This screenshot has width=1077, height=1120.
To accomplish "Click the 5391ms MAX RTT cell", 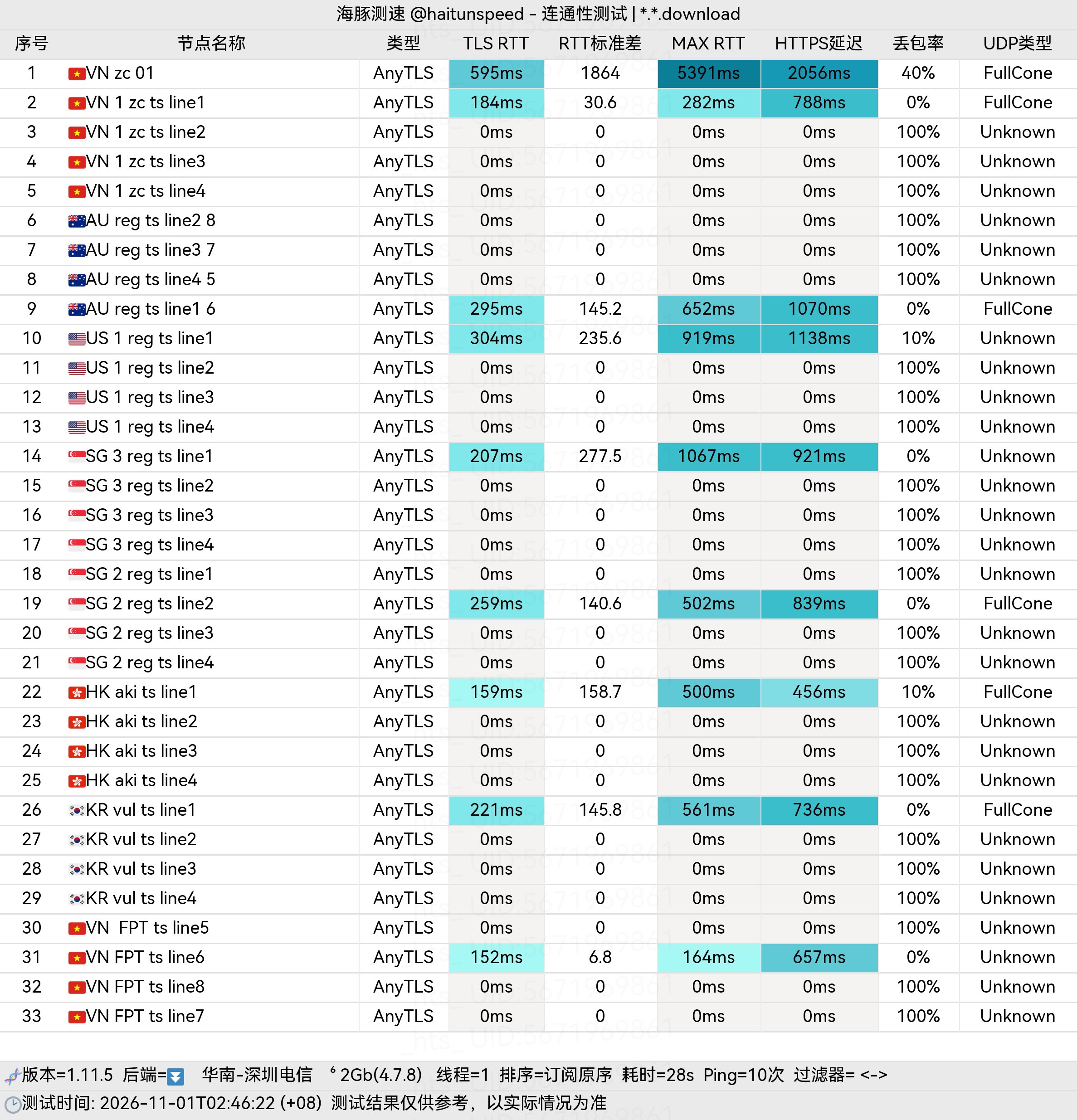I will tap(708, 73).
